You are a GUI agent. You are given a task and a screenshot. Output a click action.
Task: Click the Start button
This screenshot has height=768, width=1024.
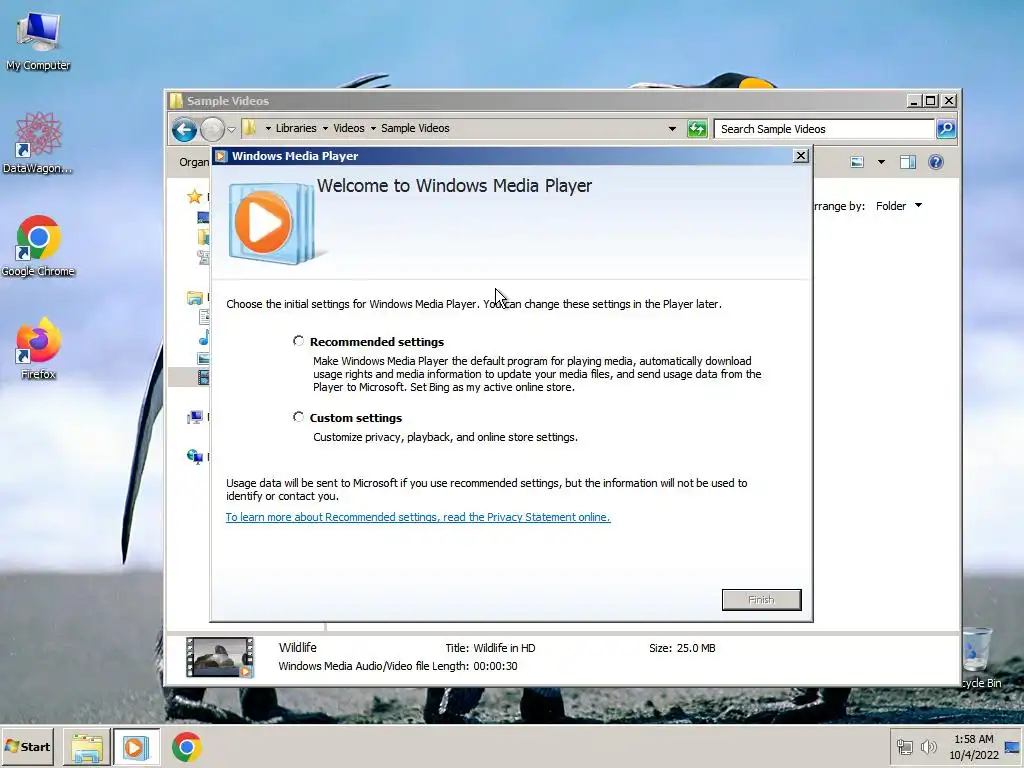(x=27, y=746)
